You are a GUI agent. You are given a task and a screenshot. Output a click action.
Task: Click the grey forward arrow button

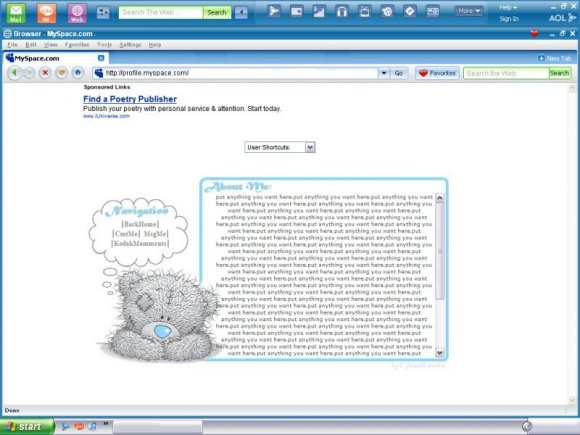pyautogui.click(x=29, y=72)
